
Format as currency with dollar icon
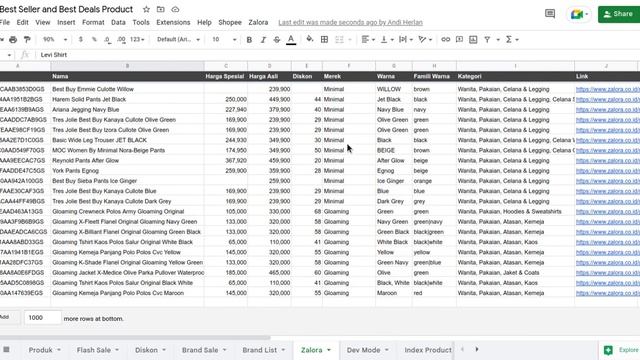click(x=80, y=40)
